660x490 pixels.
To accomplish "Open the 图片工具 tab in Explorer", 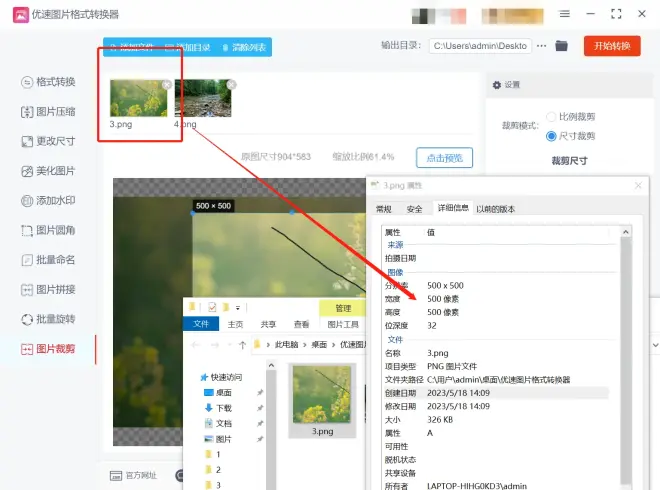I will pyautogui.click(x=343, y=325).
